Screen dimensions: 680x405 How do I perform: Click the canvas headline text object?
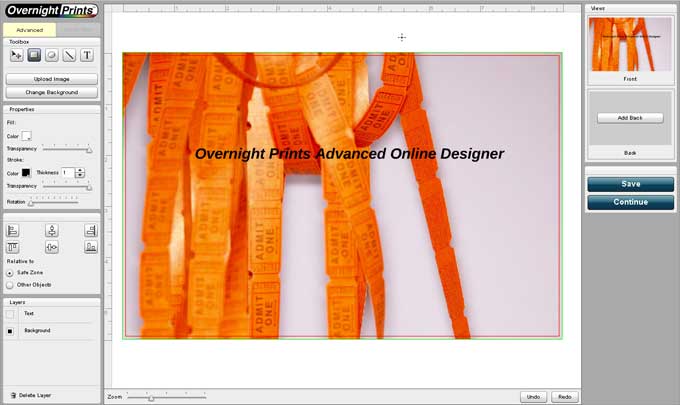(x=349, y=154)
